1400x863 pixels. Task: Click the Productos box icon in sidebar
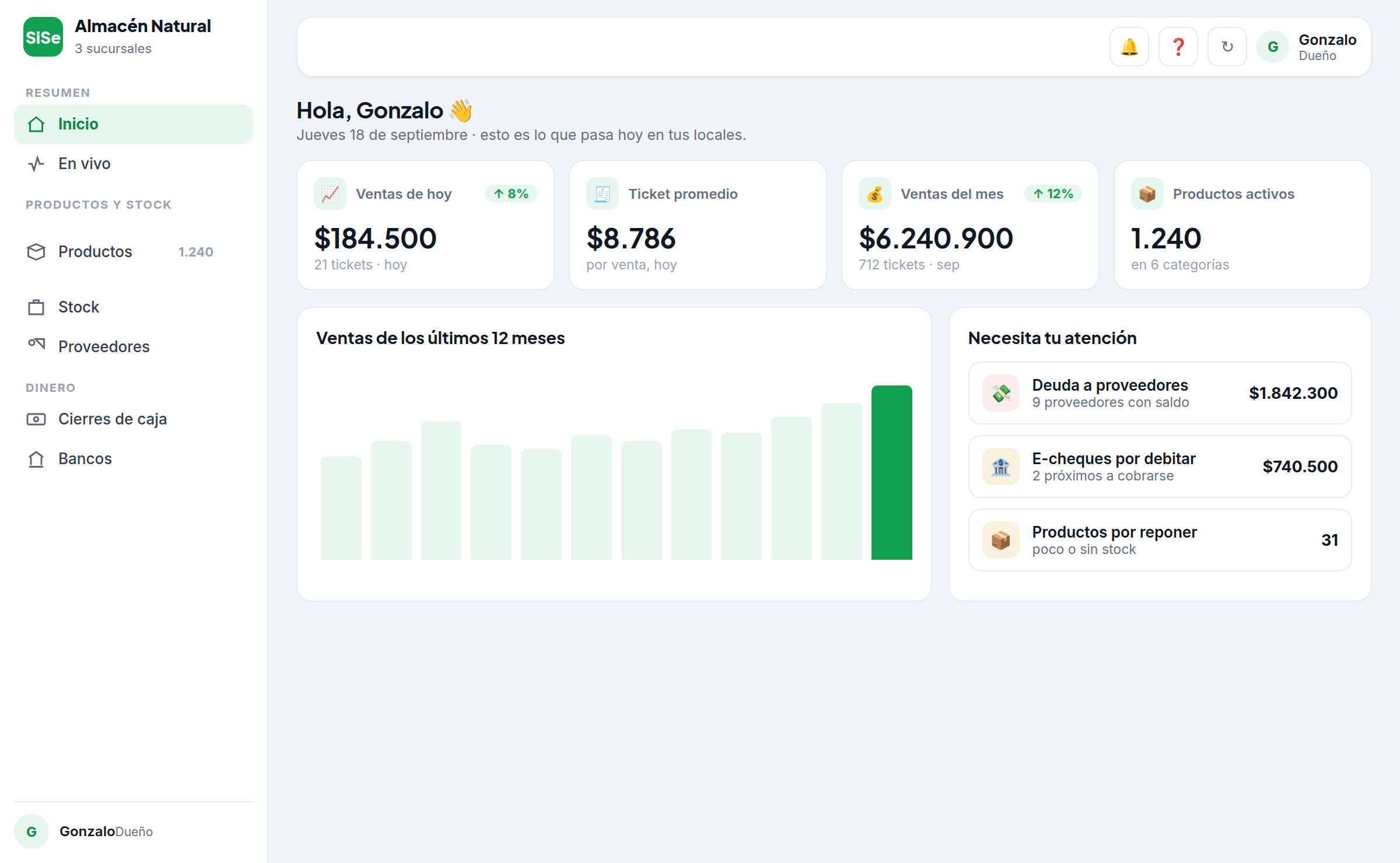coord(36,252)
